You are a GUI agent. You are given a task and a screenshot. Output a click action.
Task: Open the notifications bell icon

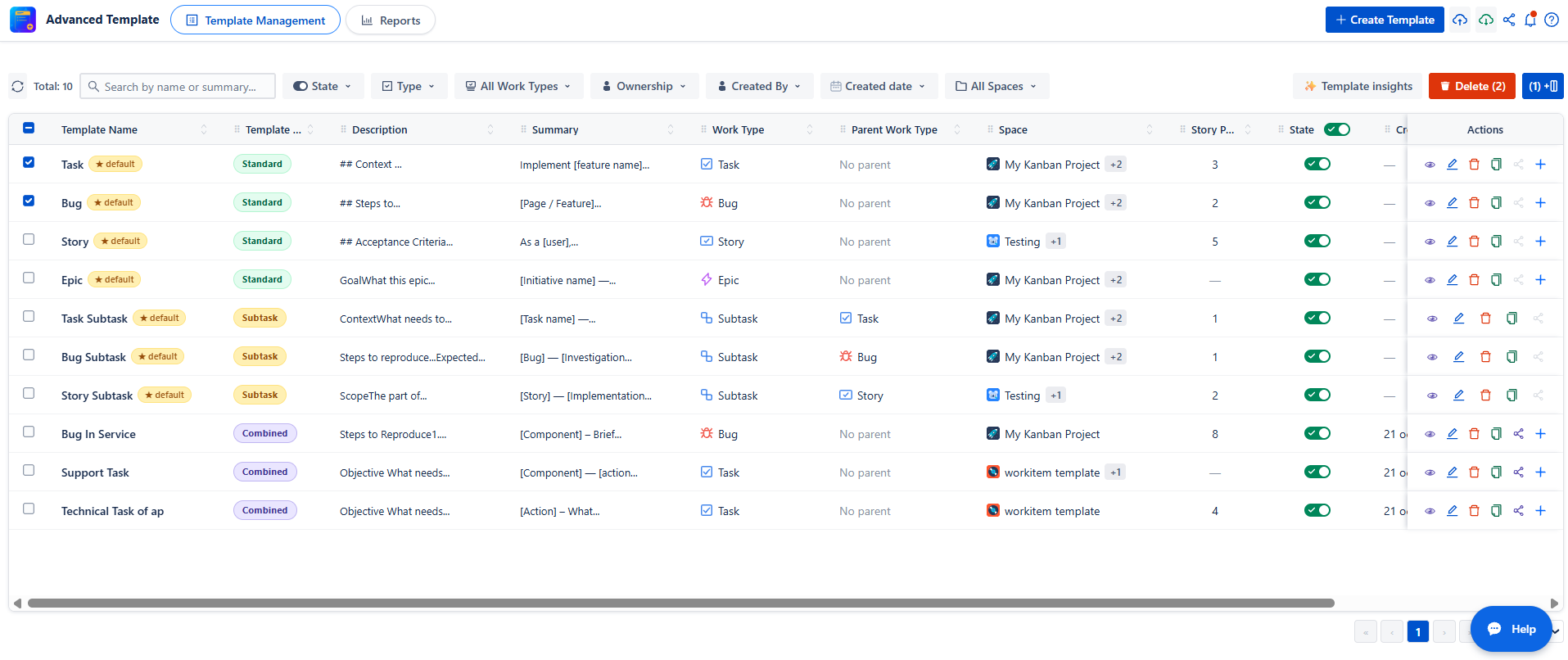[x=1530, y=20]
